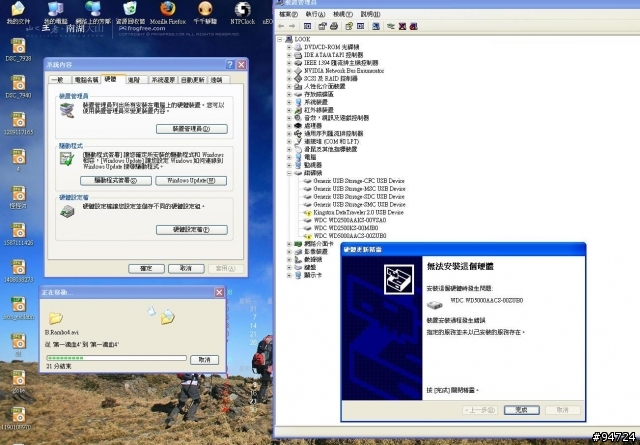
Task: Open the 執行(A) menu in Device Manager
Action: (316, 14)
